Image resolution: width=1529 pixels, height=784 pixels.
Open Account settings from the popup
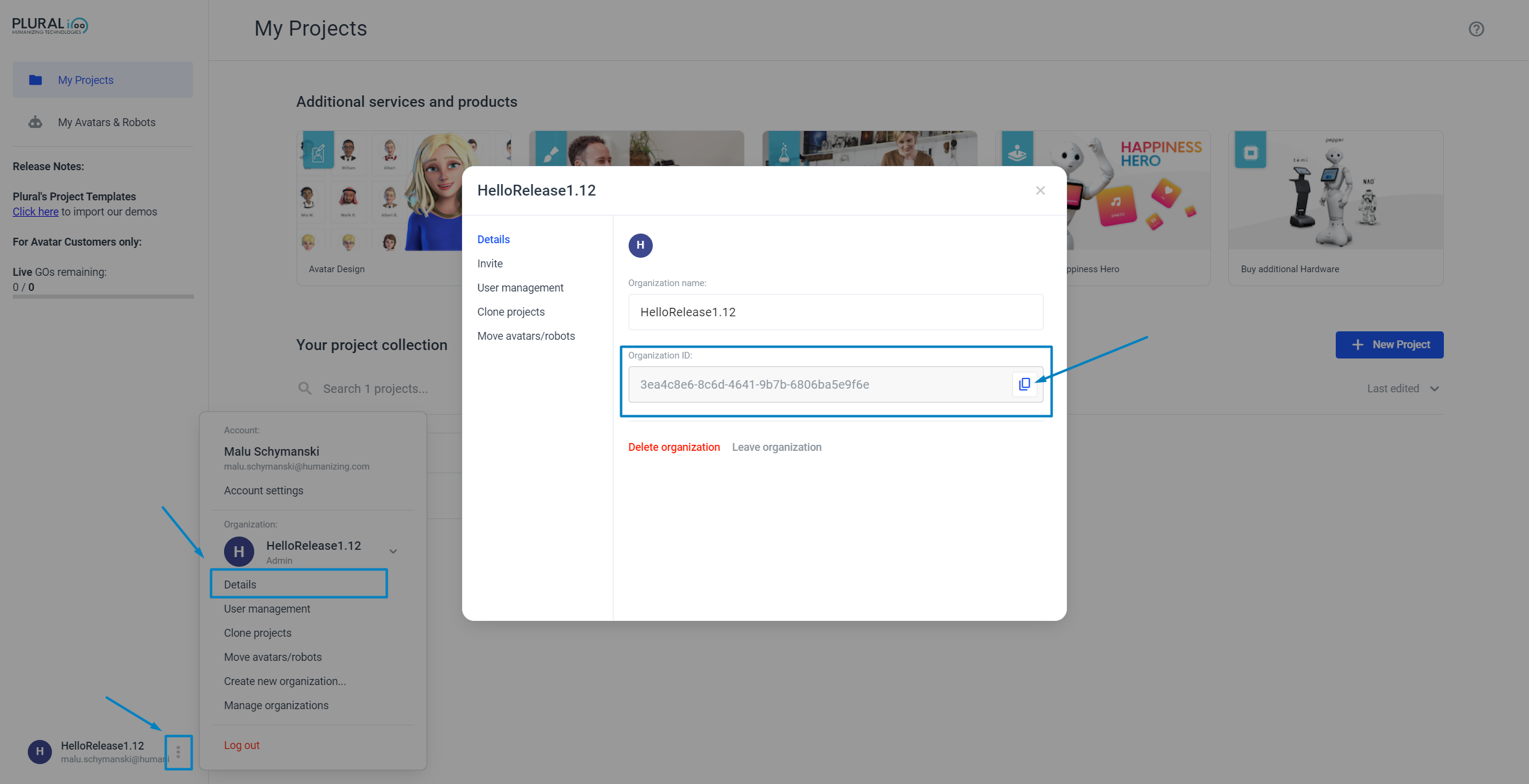coord(263,491)
